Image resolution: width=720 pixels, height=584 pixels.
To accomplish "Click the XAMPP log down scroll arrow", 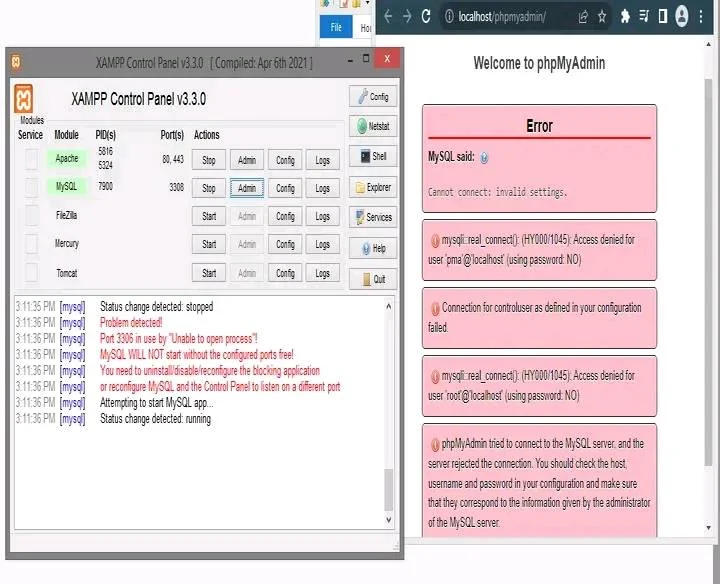I will (x=388, y=520).
